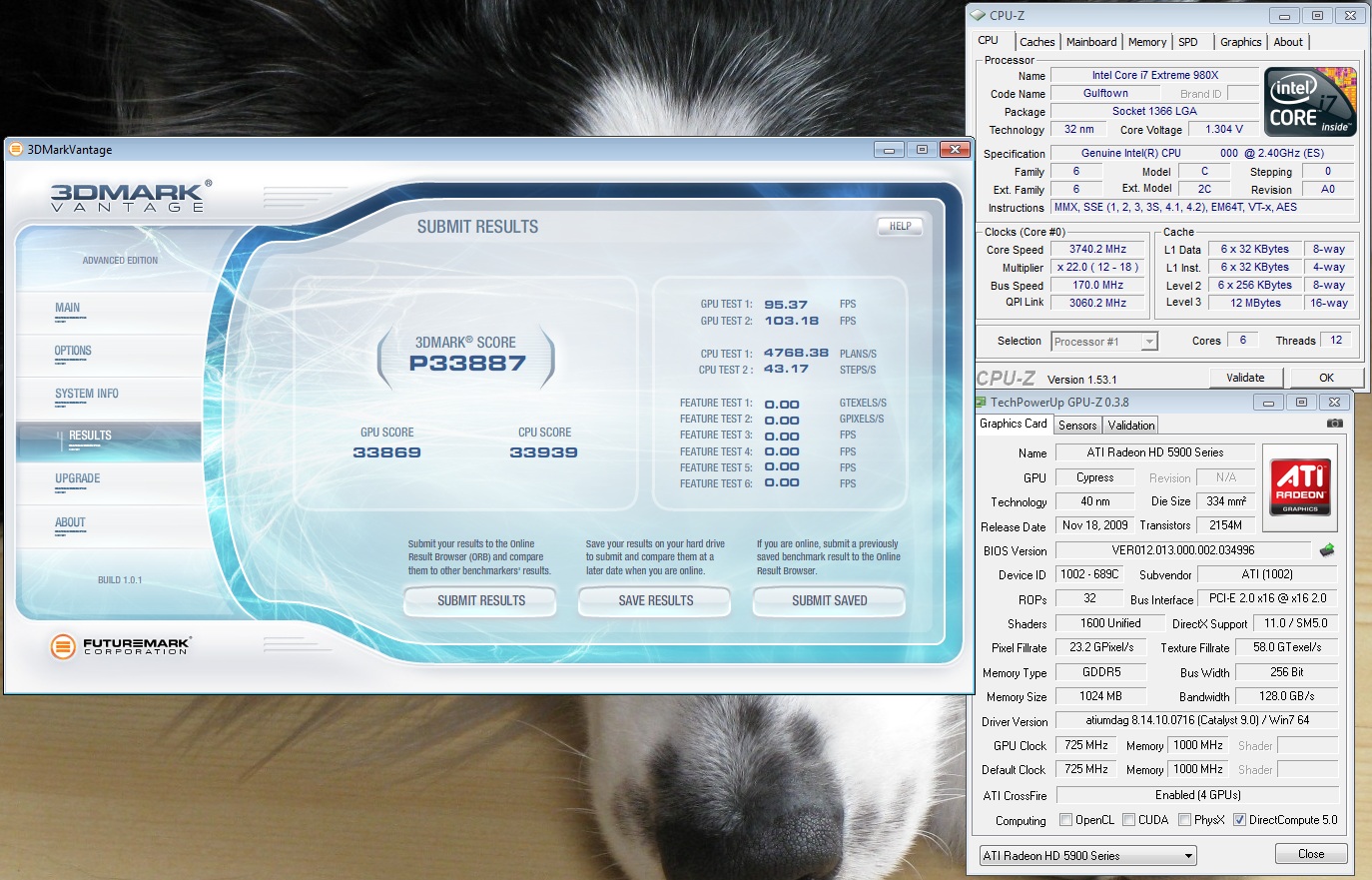Click the SAVE RESULTS button
Viewport: 1372px width, 880px height.
tap(655, 600)
